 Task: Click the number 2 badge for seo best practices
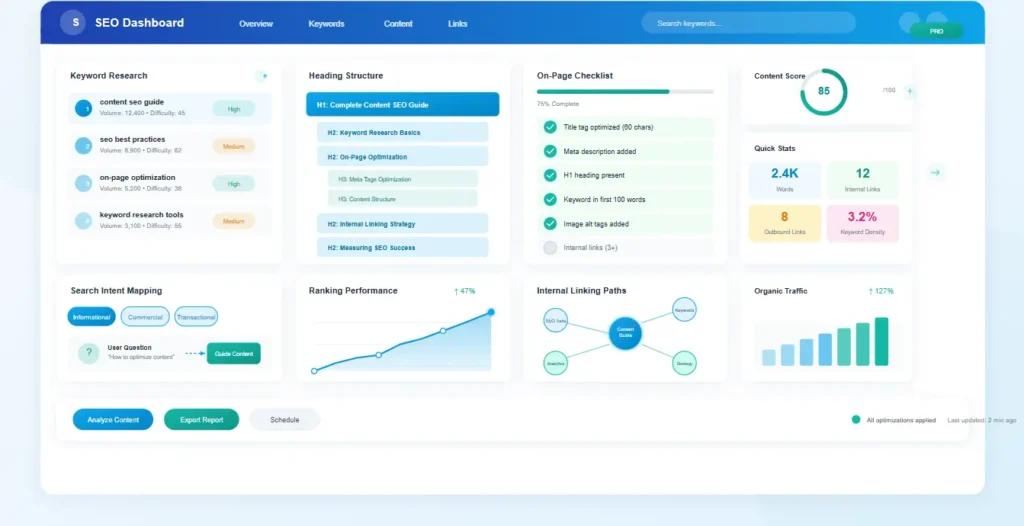[84, 145]
